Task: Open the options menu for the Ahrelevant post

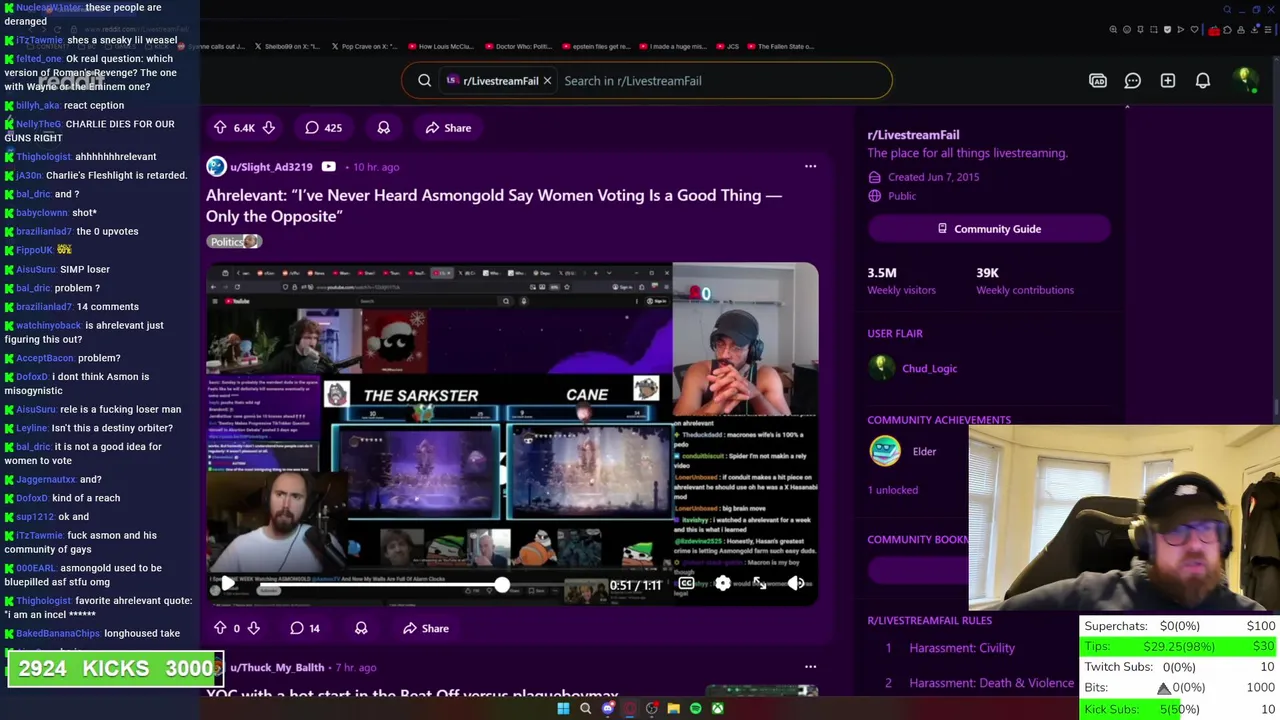Action: pos(810,167)
